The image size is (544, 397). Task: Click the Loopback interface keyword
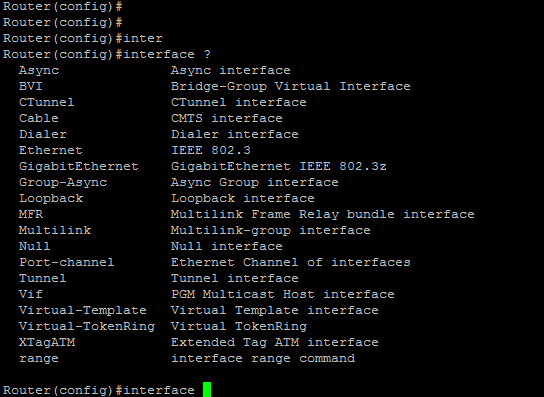(x=51, y=198)
